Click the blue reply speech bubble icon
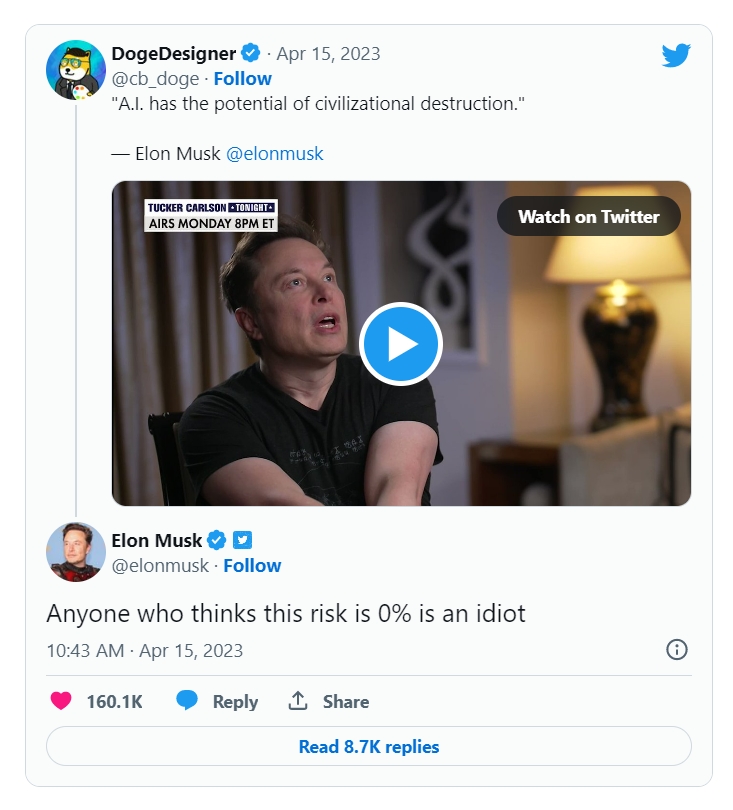This screenshot has height=810, width=733. click(x=187, y=701)
